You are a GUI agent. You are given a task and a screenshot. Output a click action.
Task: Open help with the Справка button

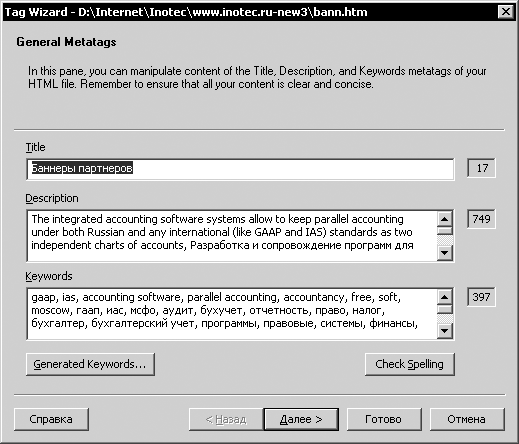click(x=51, y=419)
